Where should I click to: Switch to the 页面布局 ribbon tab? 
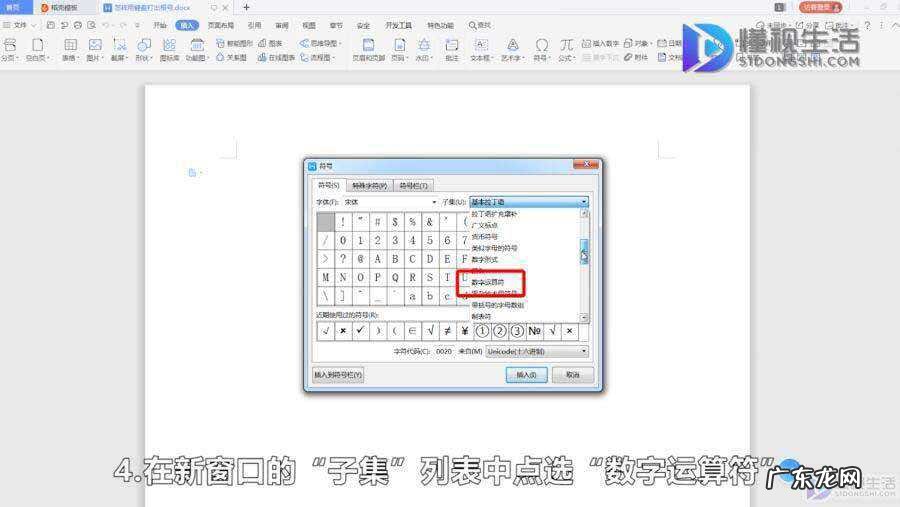pyautogui.click(x=221, y=25)
